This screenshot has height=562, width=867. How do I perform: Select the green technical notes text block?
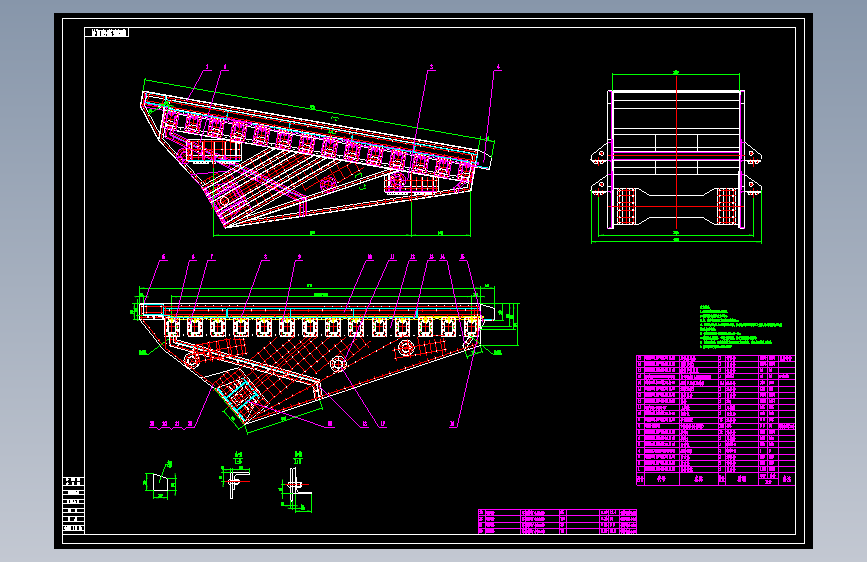point(741,327)
